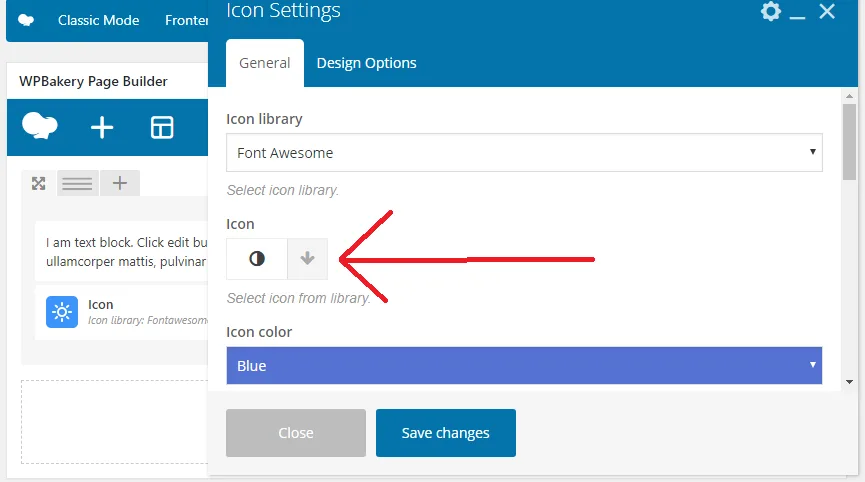Click the text block element
This screenshot has width=865, height=482.
[x=121, y=251]
